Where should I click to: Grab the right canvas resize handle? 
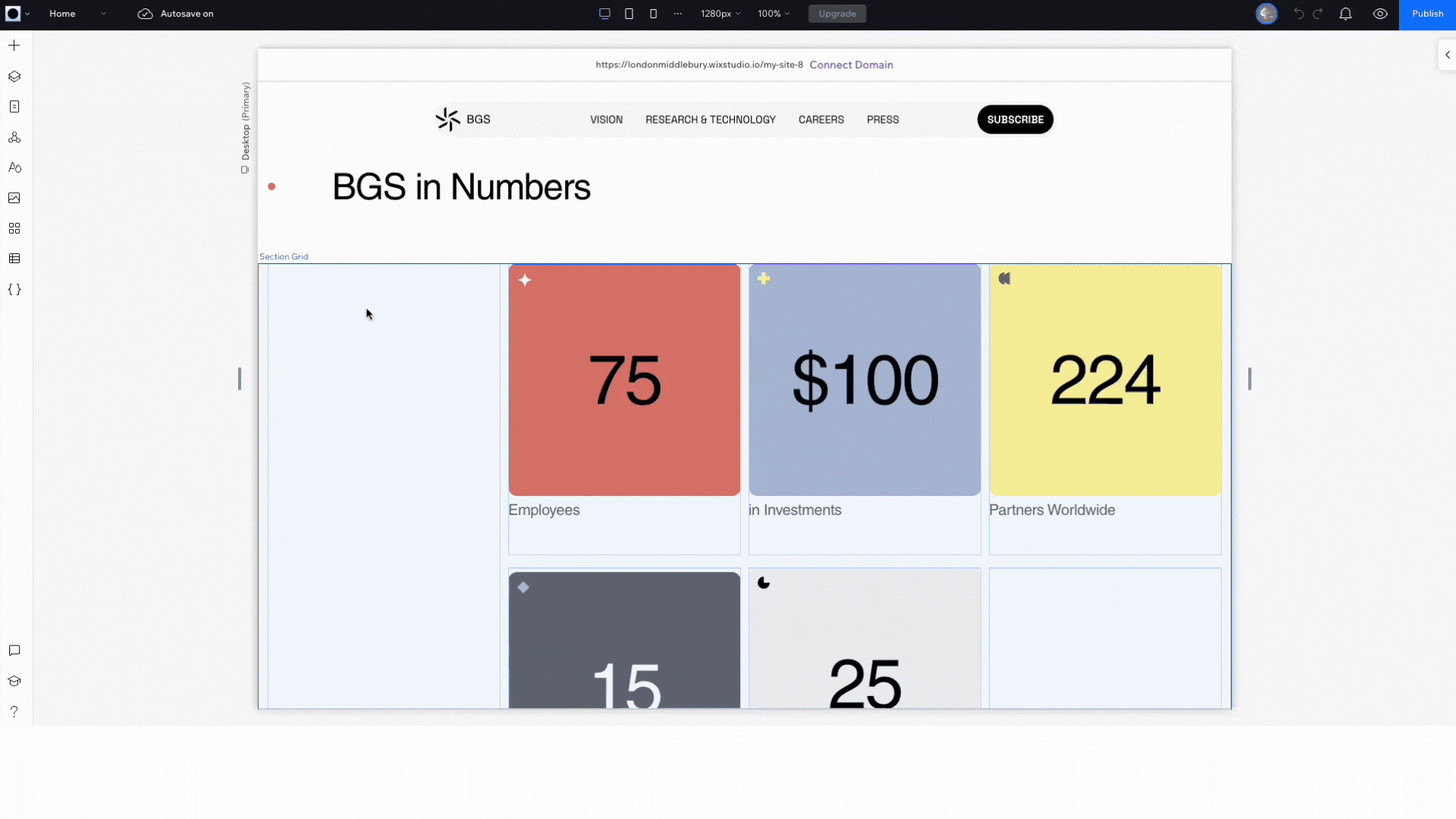coord(1250,378)
